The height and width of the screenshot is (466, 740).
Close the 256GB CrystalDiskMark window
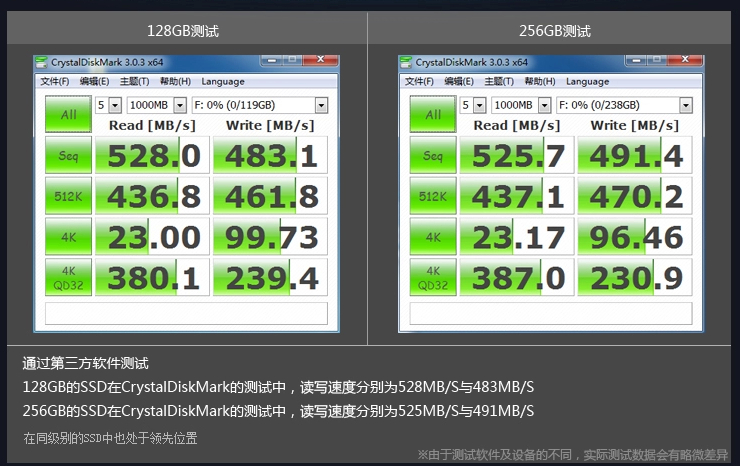coord(685,60)
